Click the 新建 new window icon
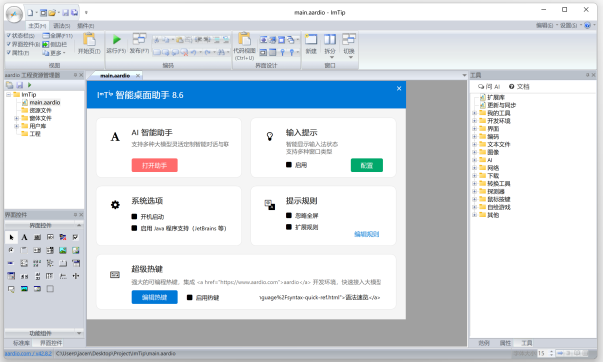The height and width of the screenshot is (362, 603). point(311,39)
